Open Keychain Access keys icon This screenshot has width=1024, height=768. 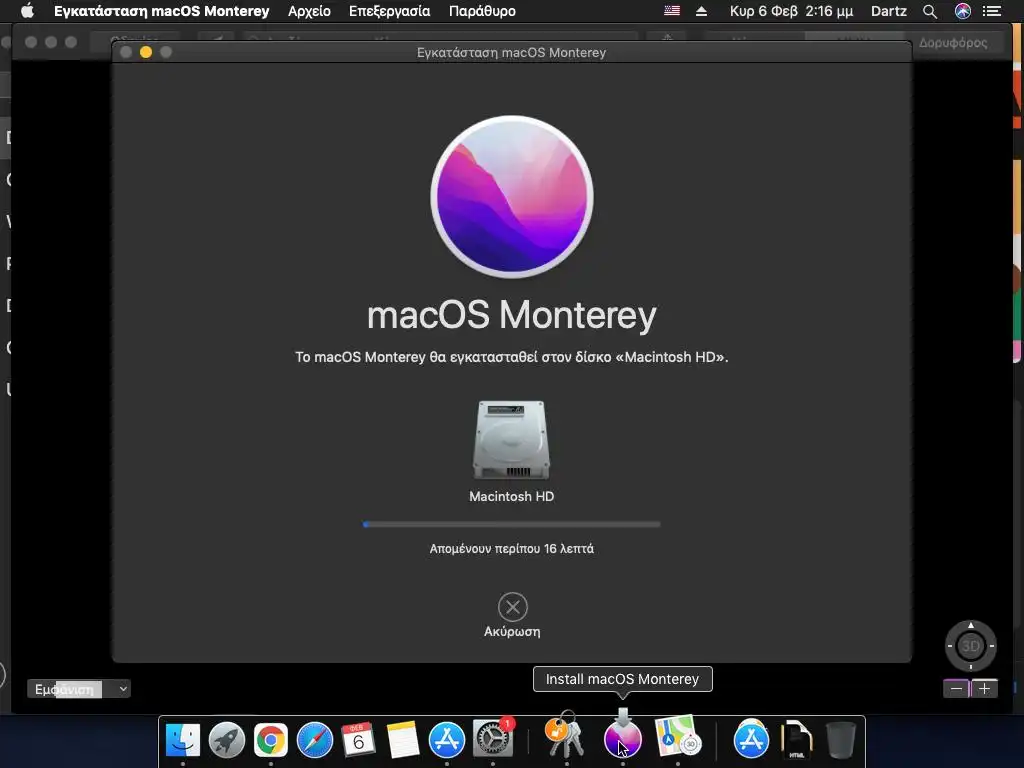(x=566, y=735)
